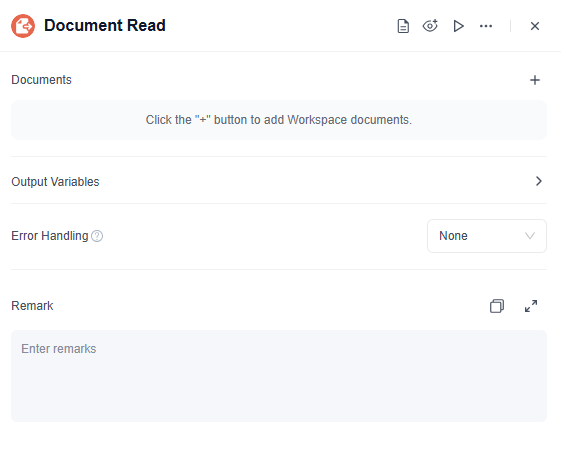Copy the remark using the copy icon
This screenshot has width=561, height=461.
click(x=497, y=306)
